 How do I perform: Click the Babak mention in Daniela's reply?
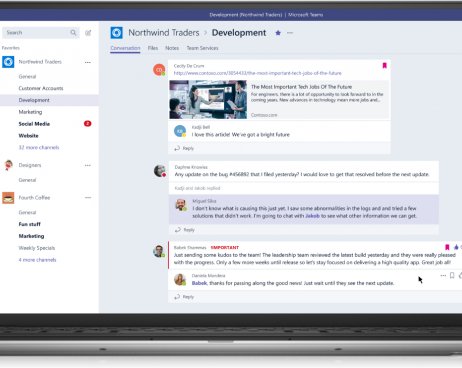pos(199,283)
